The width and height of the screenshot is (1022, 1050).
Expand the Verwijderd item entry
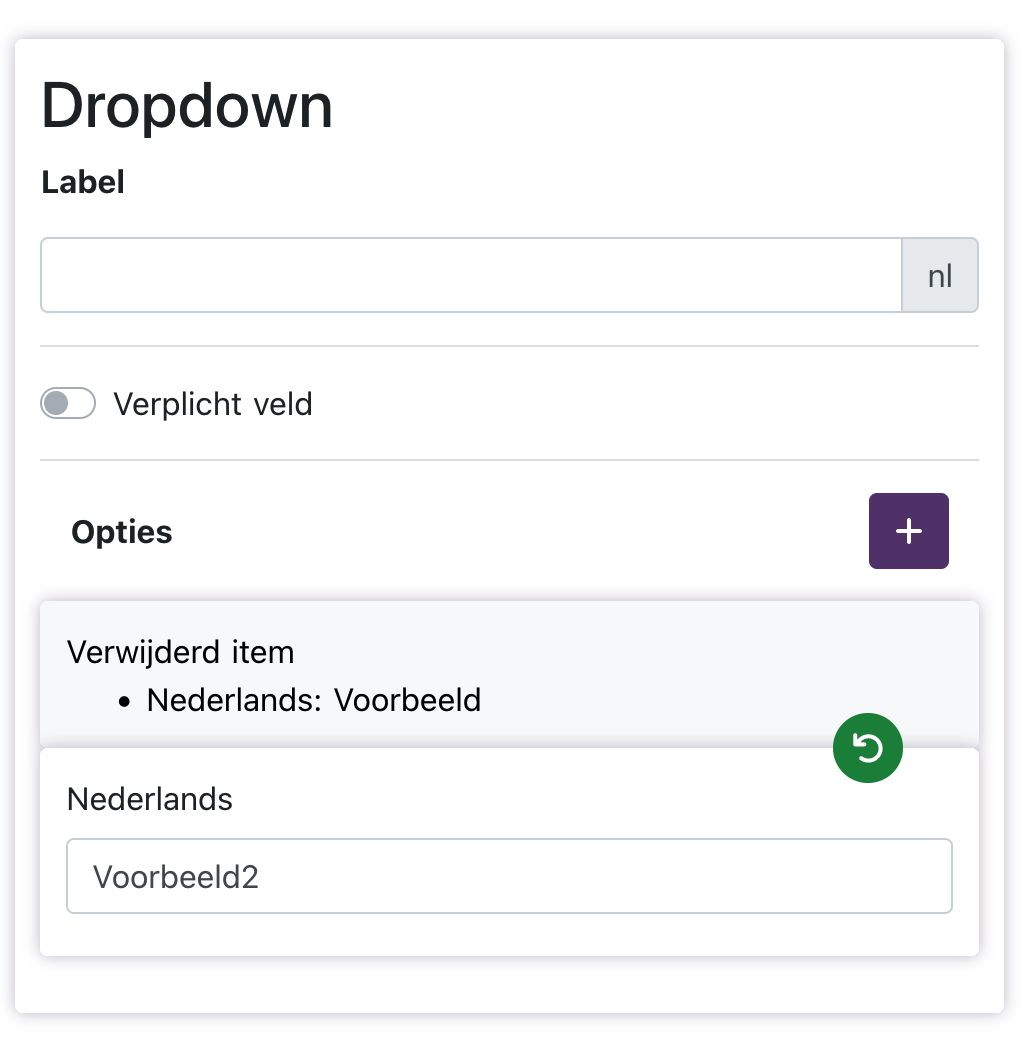[x=180, y=652]
